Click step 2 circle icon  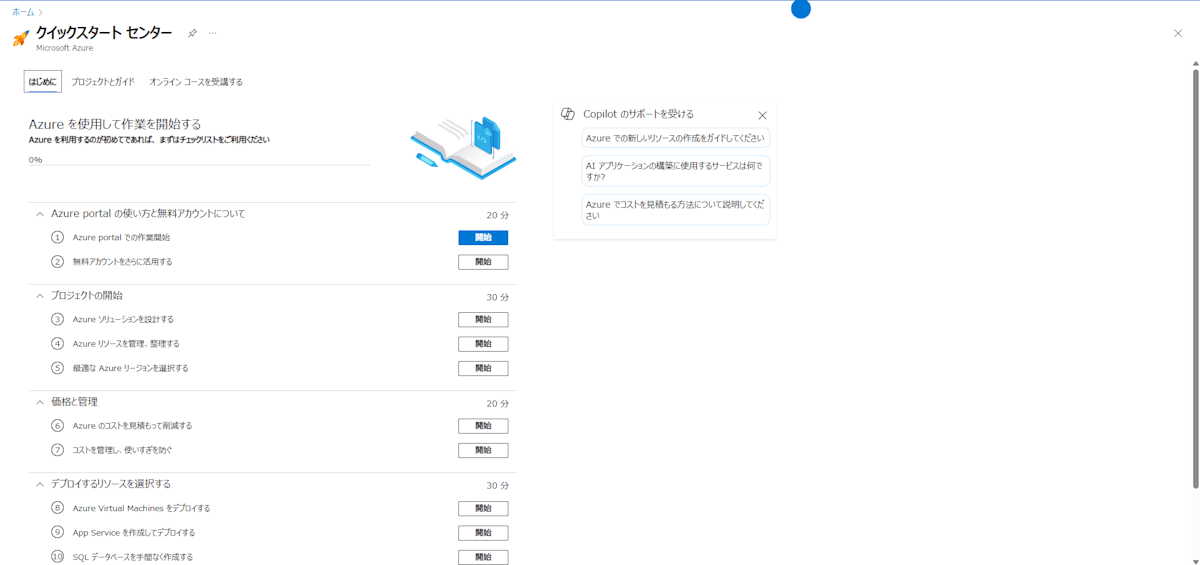[x=57, y=262]
